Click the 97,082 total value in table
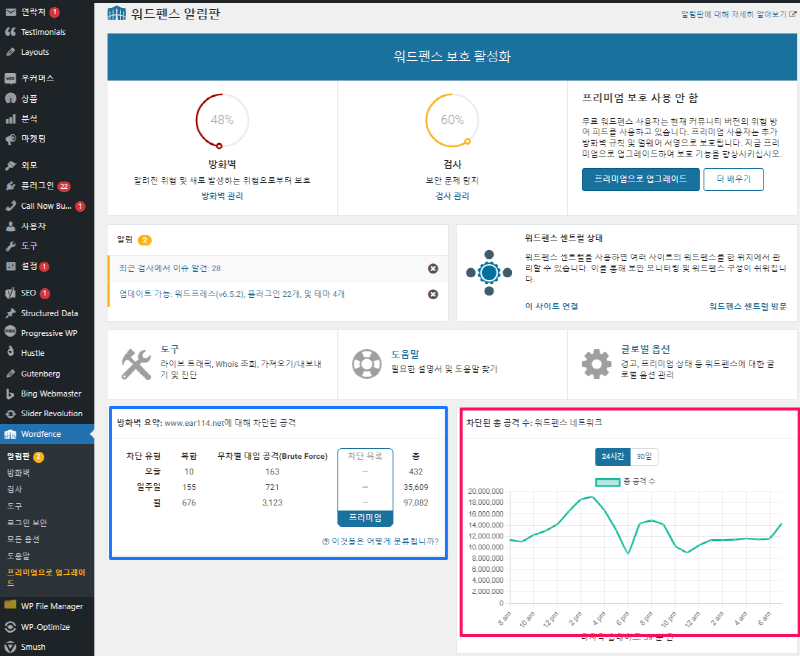Image resolution: width=800 pixels, height=656 pixels. coord(416,503)
